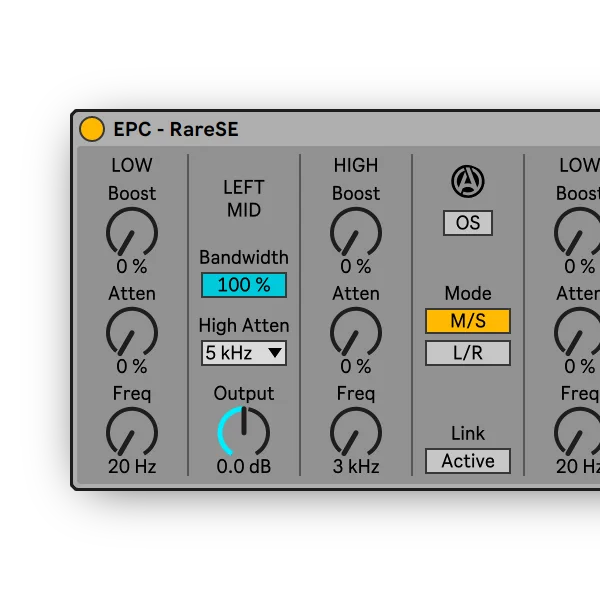Click the HIGH Freq 3 kHz knob

click(356, 432)
